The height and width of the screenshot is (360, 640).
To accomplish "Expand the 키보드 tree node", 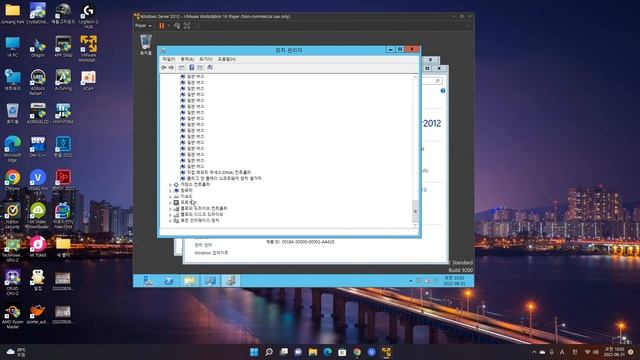I will click(x=170, y=197).
